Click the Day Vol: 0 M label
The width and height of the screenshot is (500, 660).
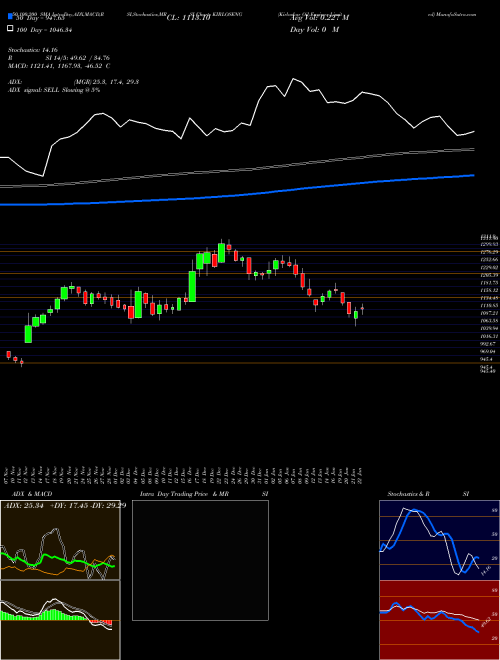[x=314, y=30]
